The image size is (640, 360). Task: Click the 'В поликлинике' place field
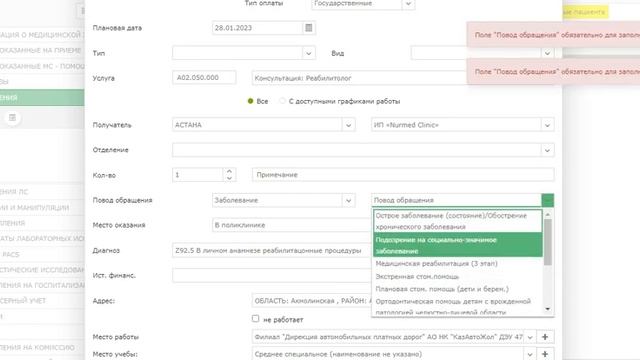[291, 225]
